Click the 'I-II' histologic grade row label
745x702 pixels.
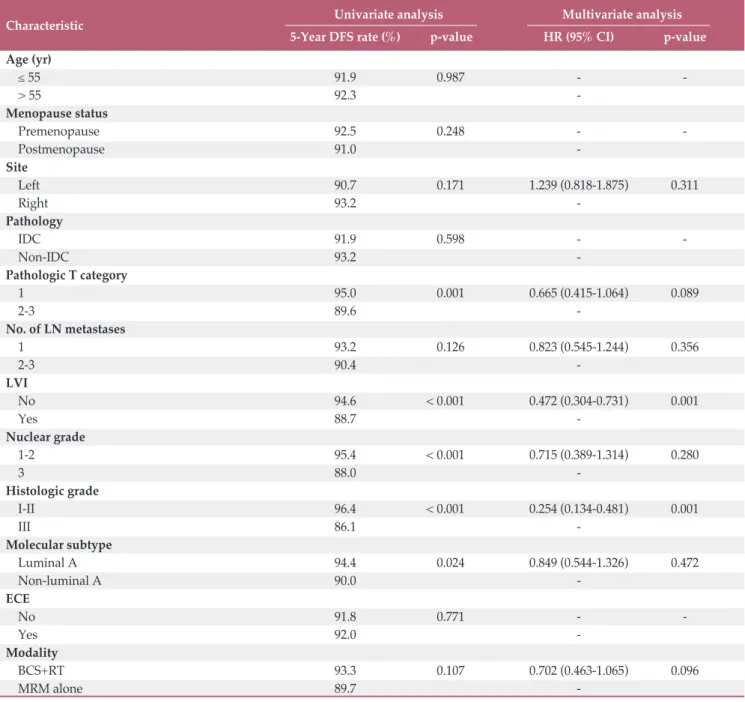[26, 509]
